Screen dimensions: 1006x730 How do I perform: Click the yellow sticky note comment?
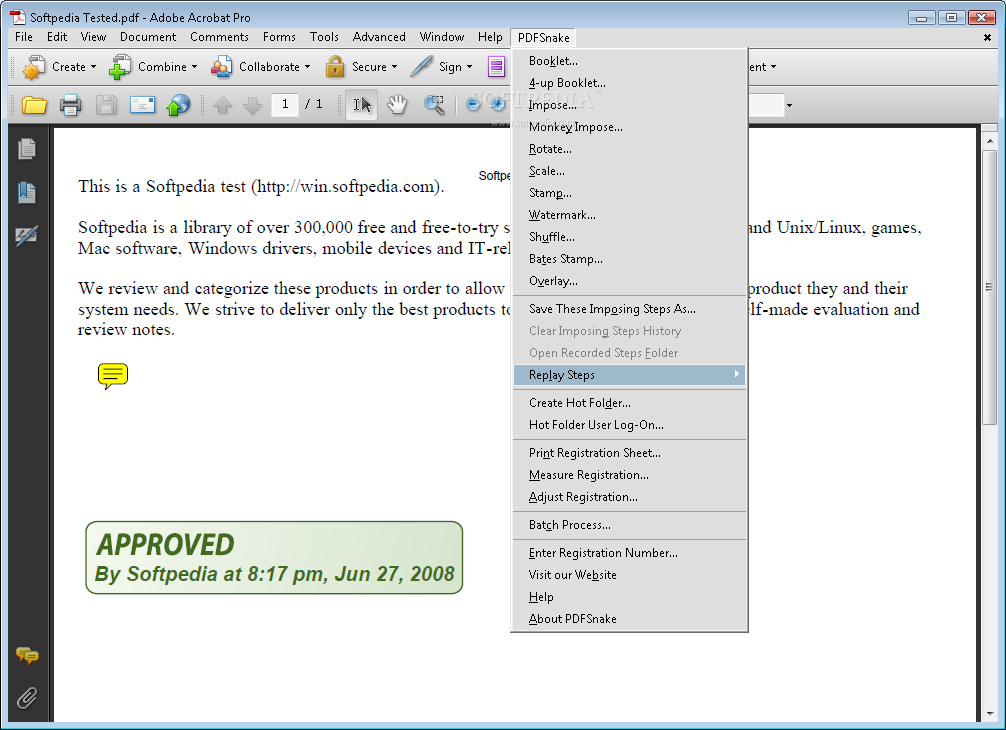(x=113, y=376)
